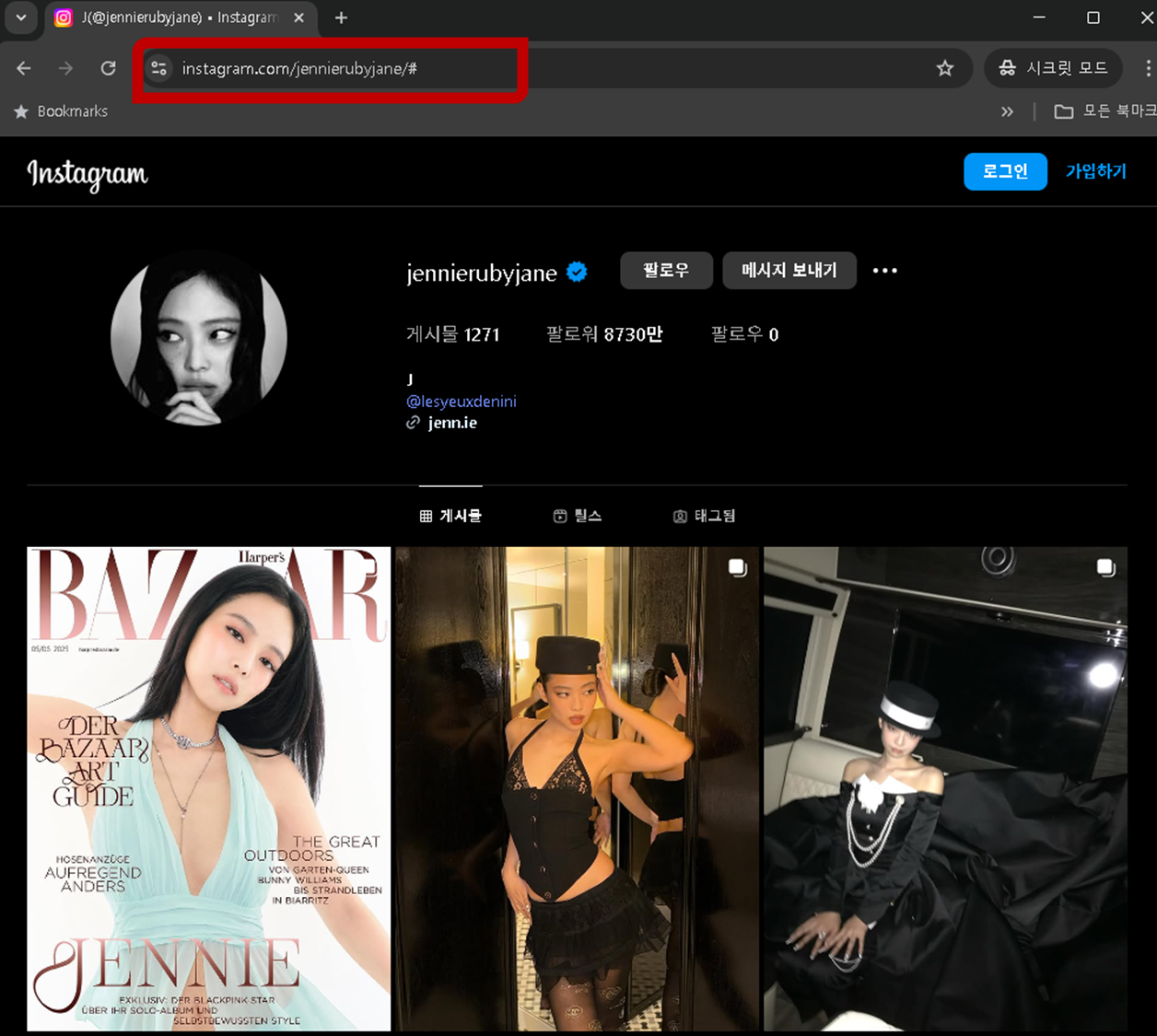Viewport: 1157px width, 1036px height.
Task: Open the profile options three-dot icon
Action: click(885, 271)
